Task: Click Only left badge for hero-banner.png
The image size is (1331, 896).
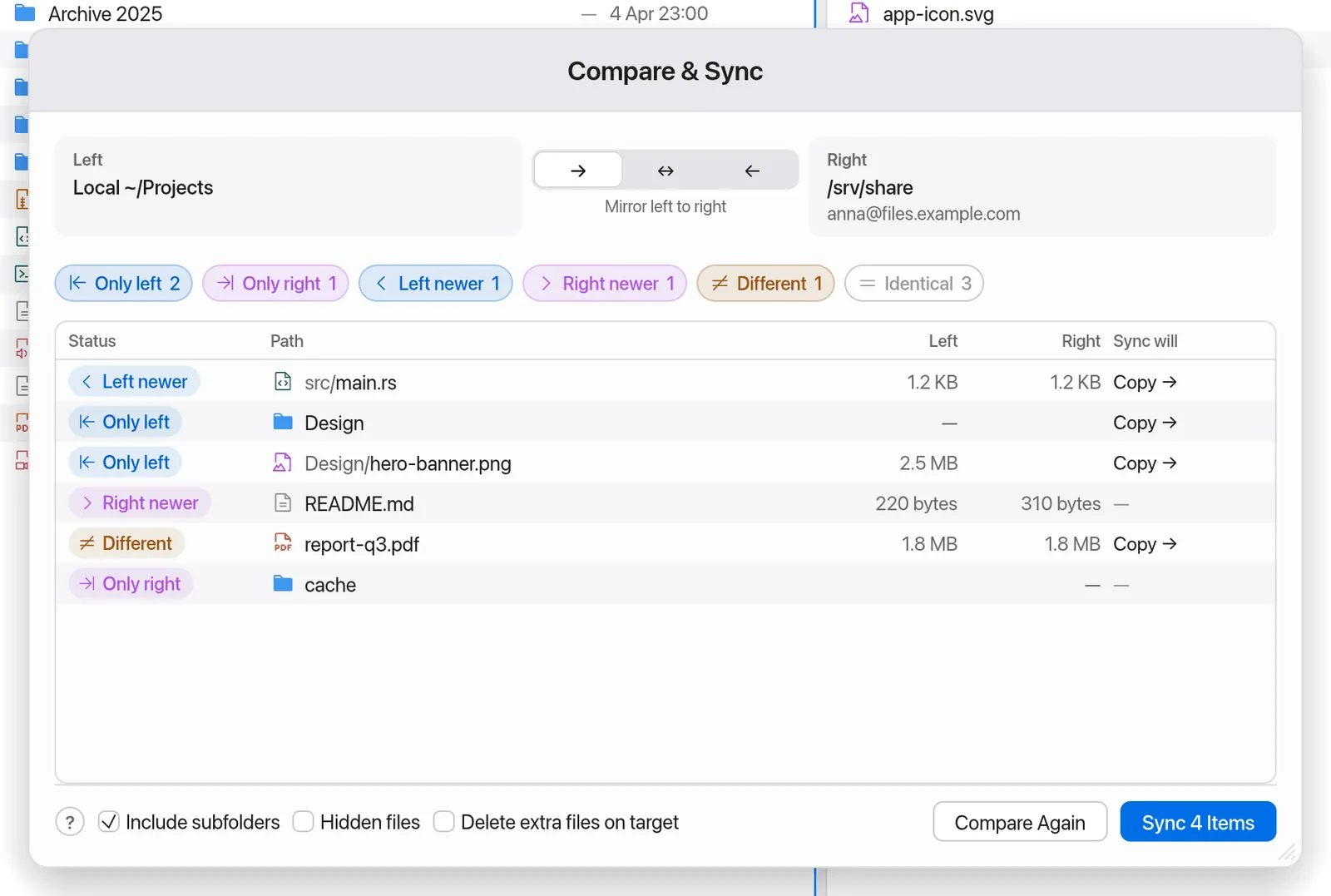Action: coord(125,463)
